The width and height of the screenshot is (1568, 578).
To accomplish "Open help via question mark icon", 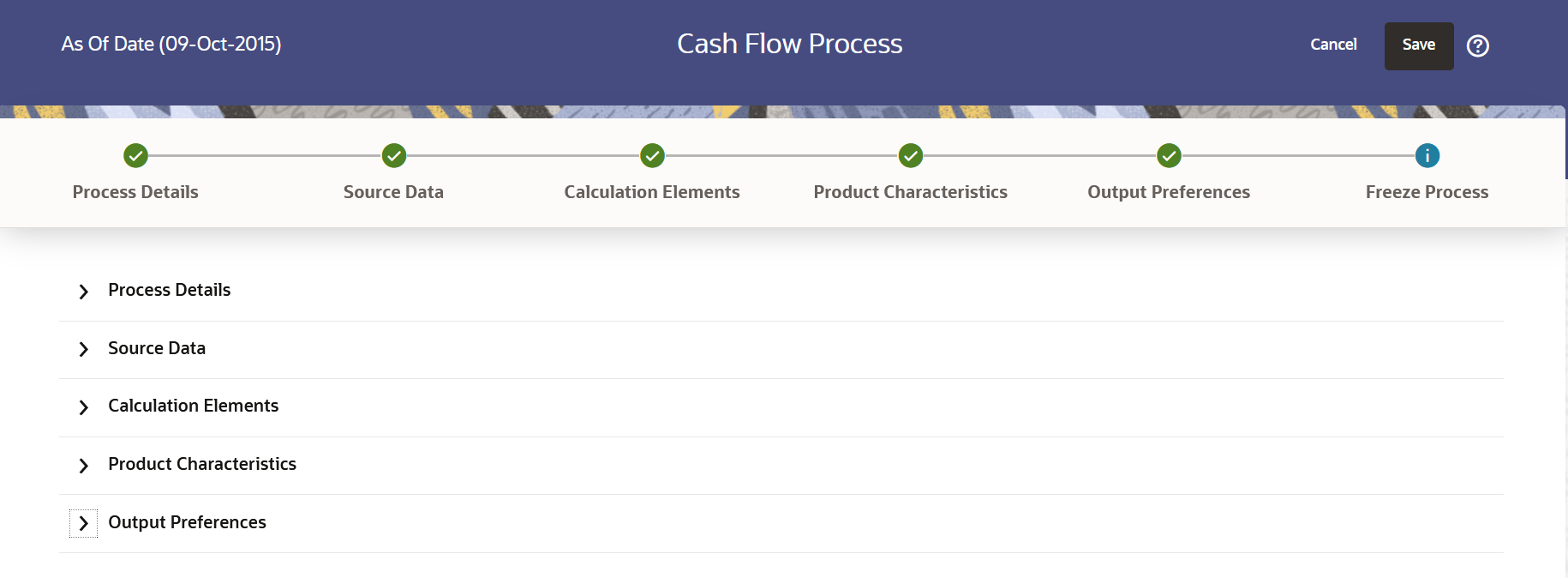I will pos(1477,45).
